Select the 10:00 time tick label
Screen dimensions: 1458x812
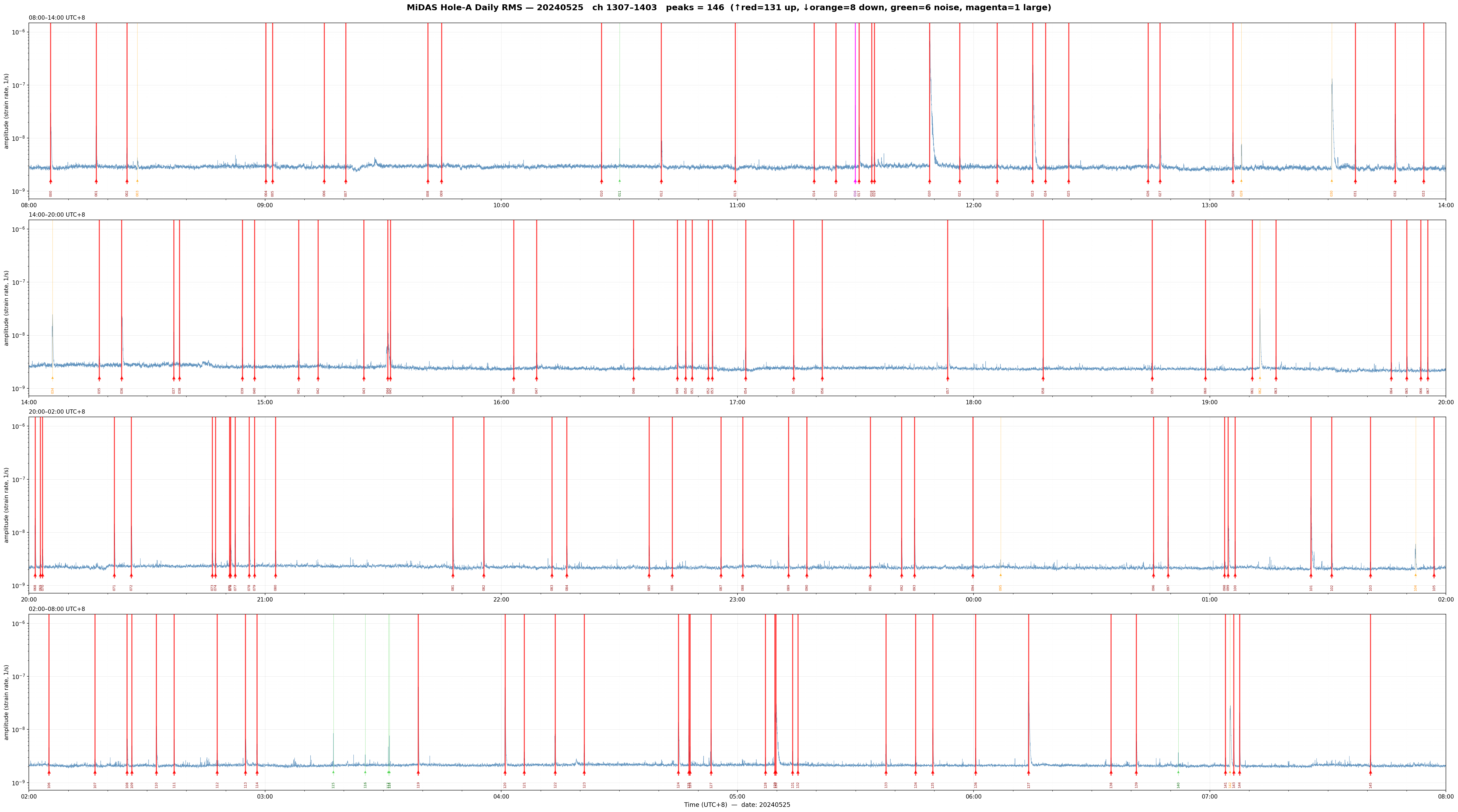(x=501, y=205)
